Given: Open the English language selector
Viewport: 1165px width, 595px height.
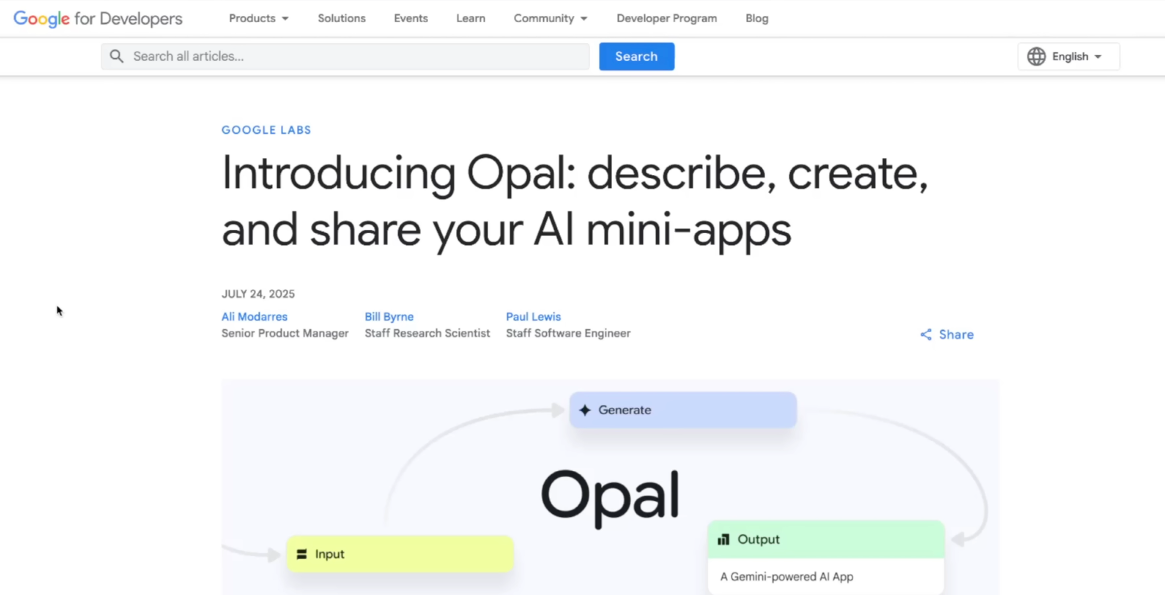Looking at the screenshot, I should (1068, 56).
